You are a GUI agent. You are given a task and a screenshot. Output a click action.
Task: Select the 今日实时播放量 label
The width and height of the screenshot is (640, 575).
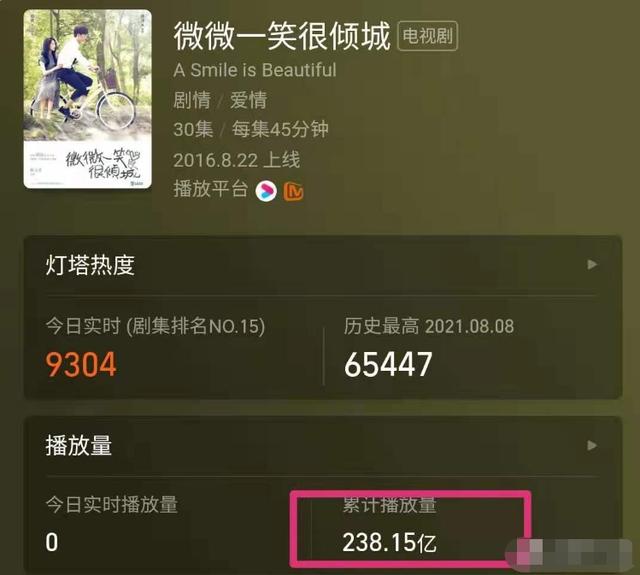pyautogui.click(x=112, y=505)
